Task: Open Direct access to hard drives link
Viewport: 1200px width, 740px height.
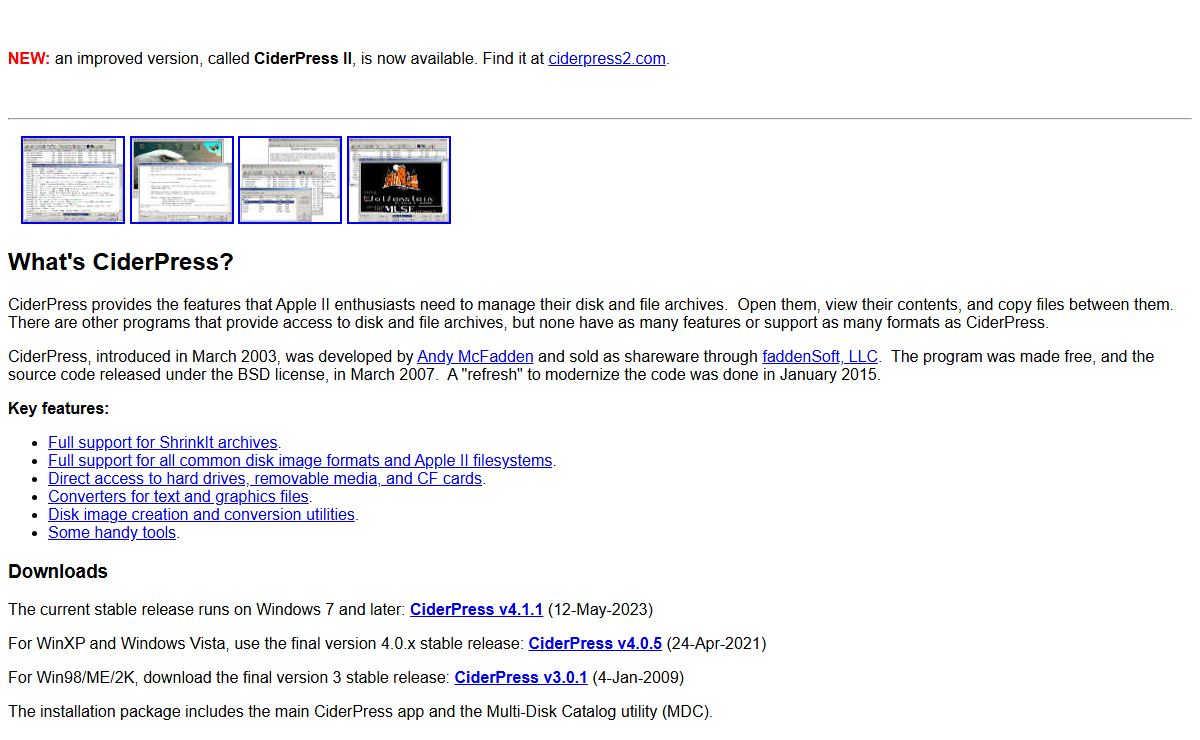Action: 265,478
